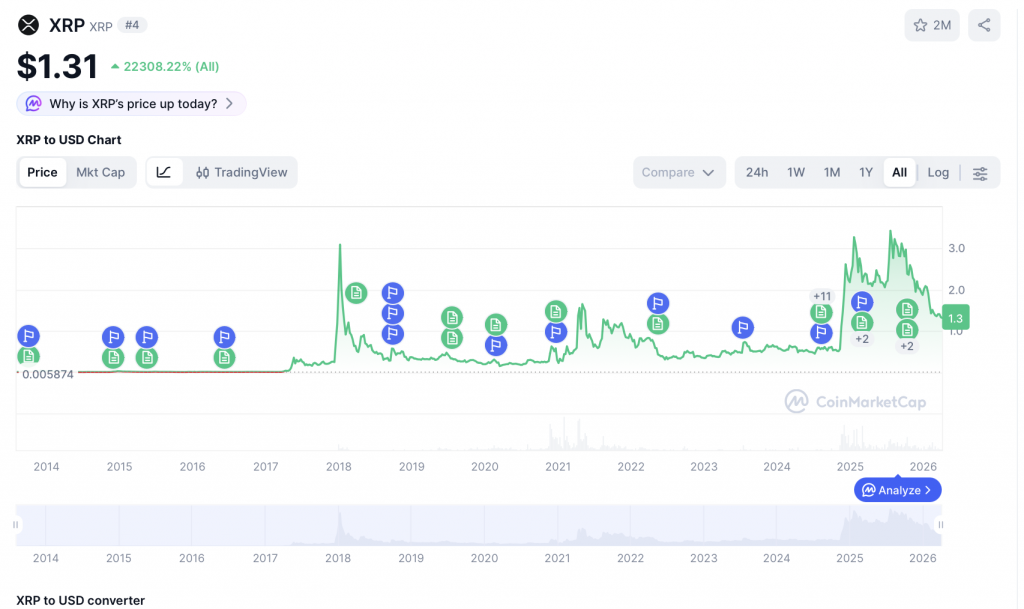Click the $1.31 price text
This screenshot has width=1024, height=609.
coord(57,67)
